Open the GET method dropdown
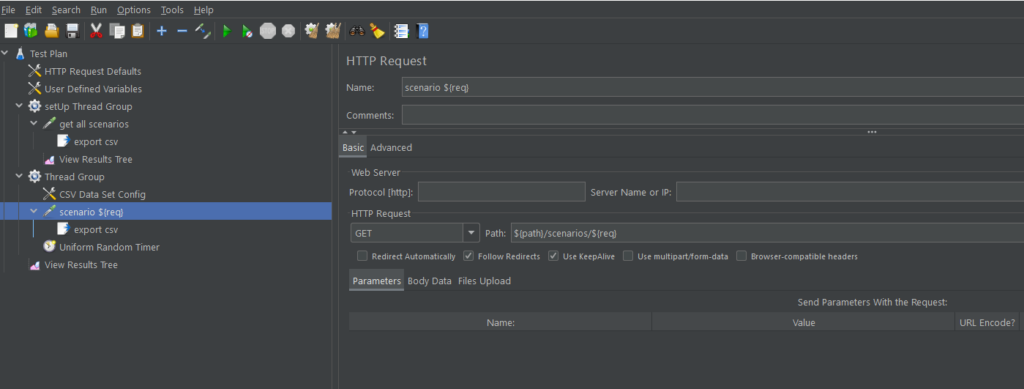 (471, 232)
